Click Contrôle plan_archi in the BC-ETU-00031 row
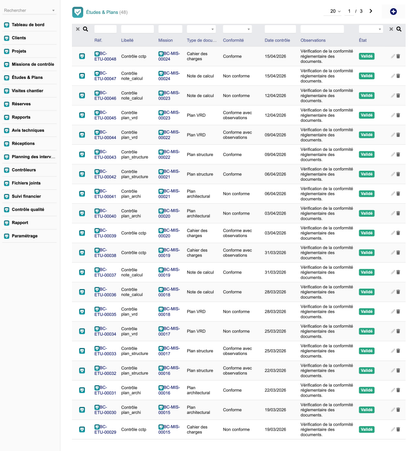 (131, 390)
